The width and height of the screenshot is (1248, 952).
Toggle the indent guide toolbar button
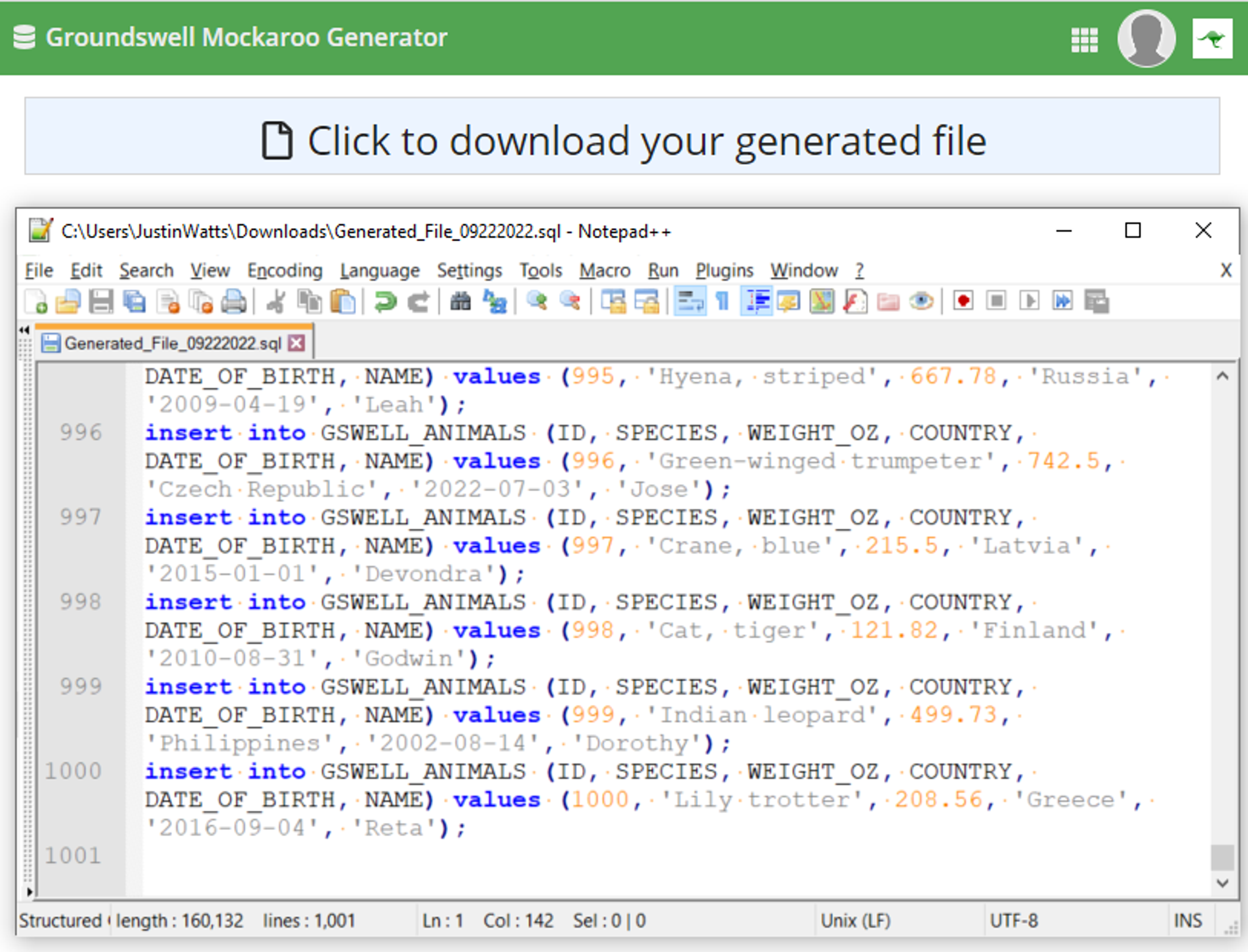(757, 302)
